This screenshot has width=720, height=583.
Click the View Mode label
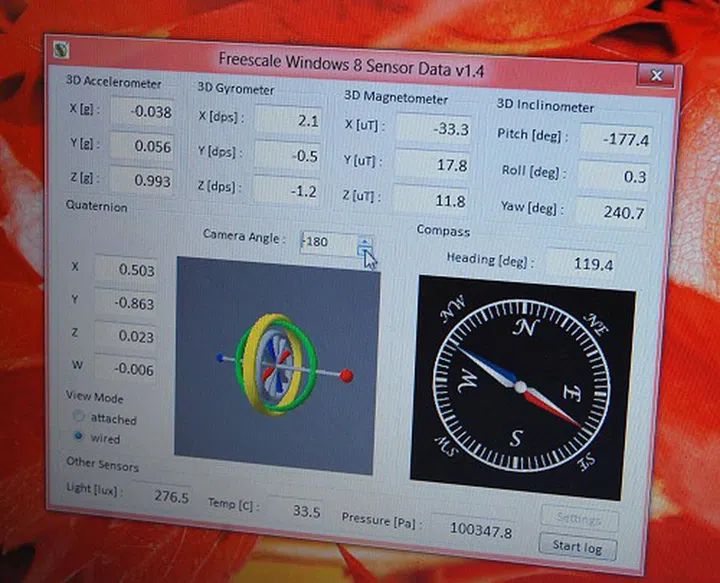pos(94,396)
